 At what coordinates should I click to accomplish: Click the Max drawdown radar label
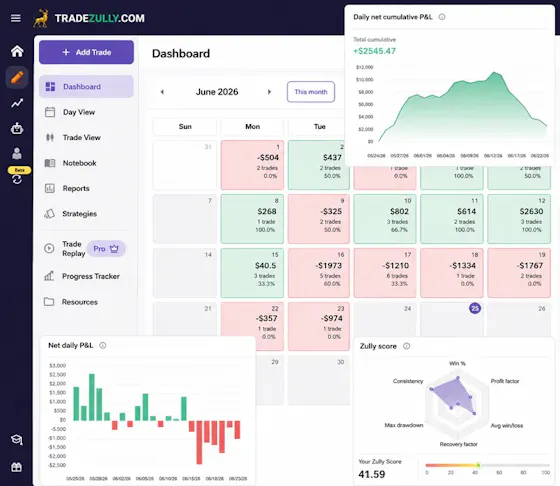[x=404, y=425]
